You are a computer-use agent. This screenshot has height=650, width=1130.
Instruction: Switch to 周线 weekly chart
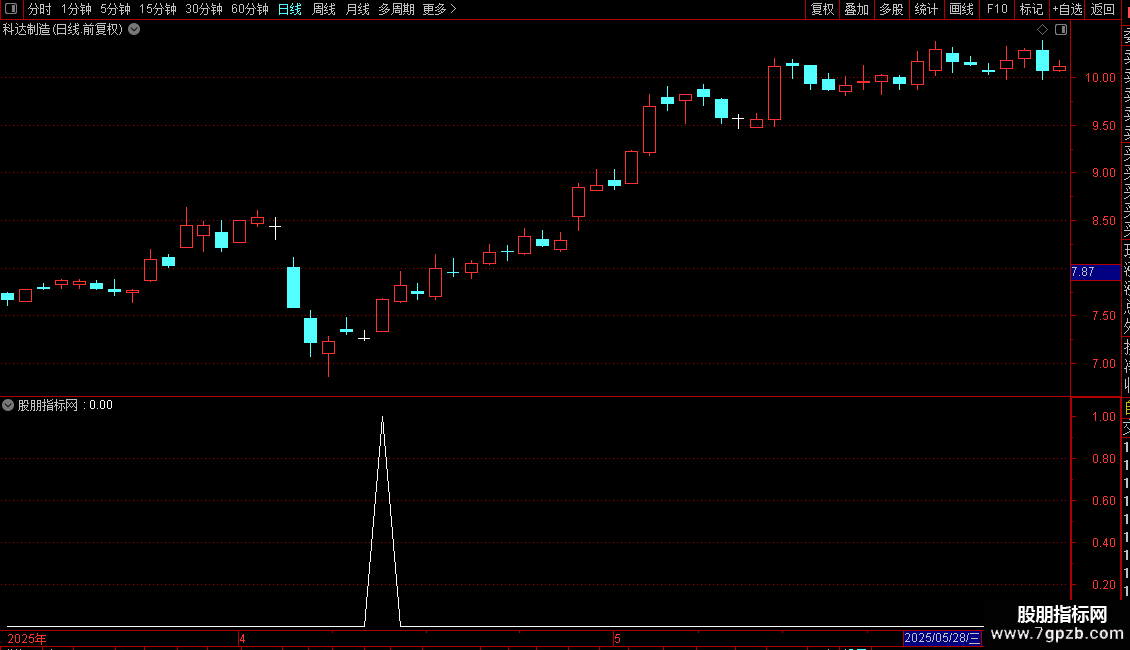pos(324,9)
